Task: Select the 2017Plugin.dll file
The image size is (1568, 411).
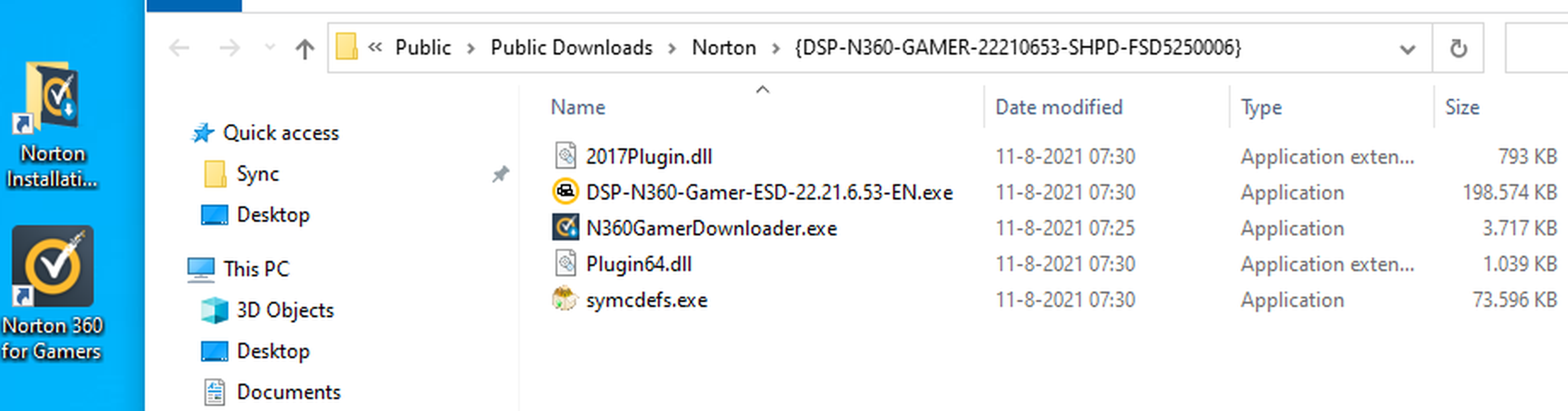Action: point(648,156)
